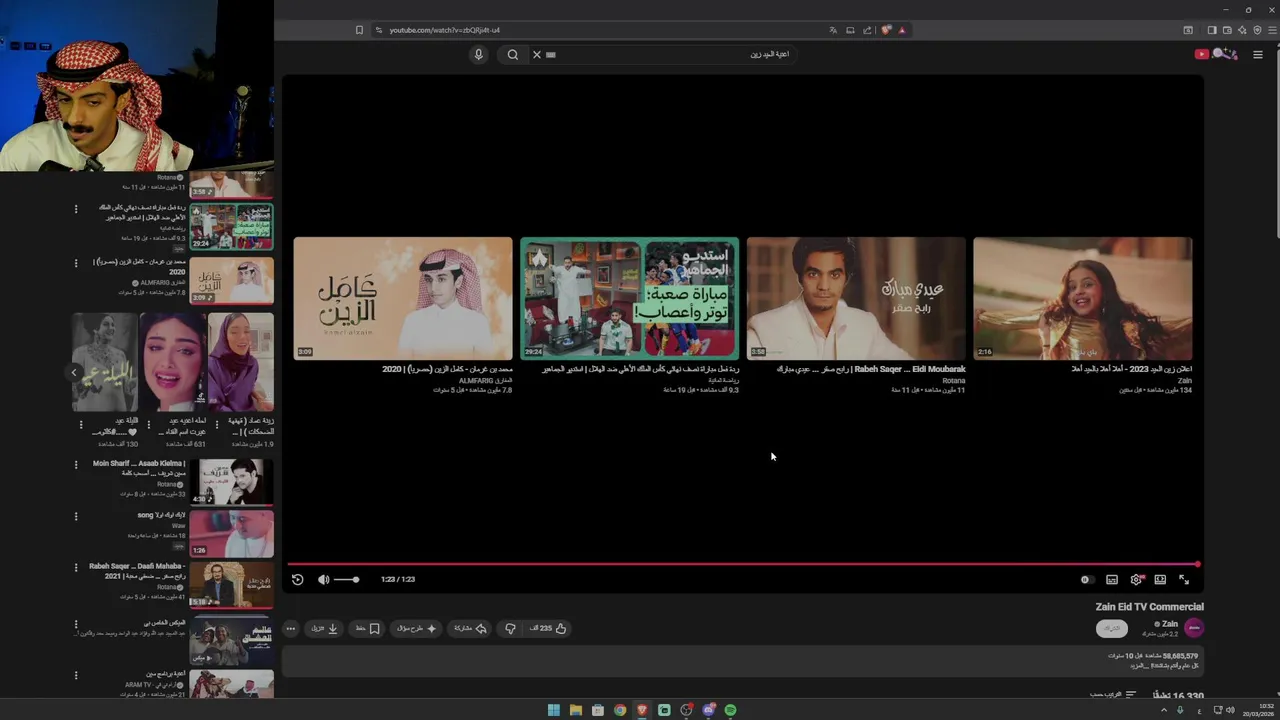Play the Rabeh Saqer Eidi Moubarak endscreen video

coord(857,298)
